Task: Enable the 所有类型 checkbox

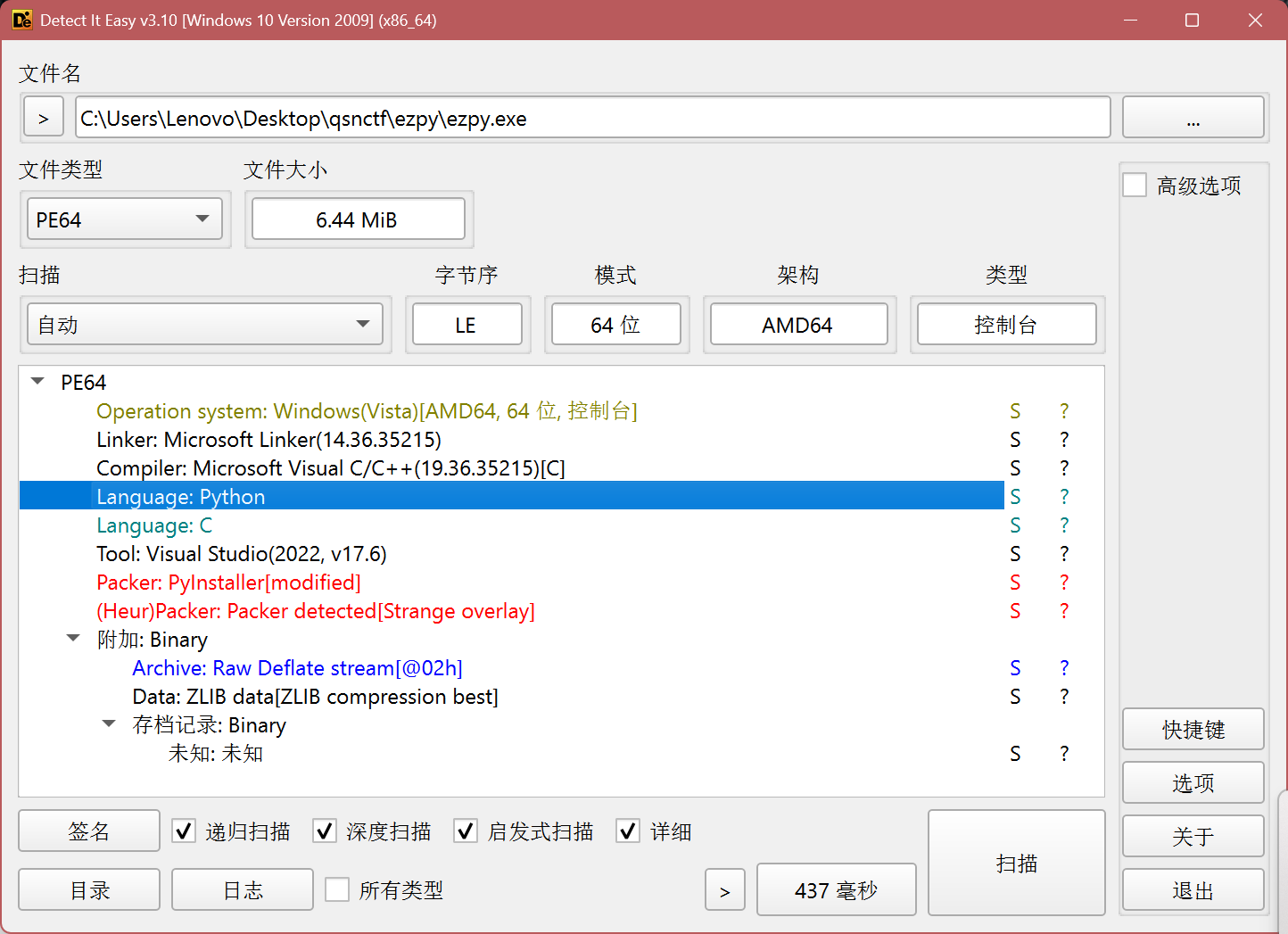Action: tap(337, 889)
